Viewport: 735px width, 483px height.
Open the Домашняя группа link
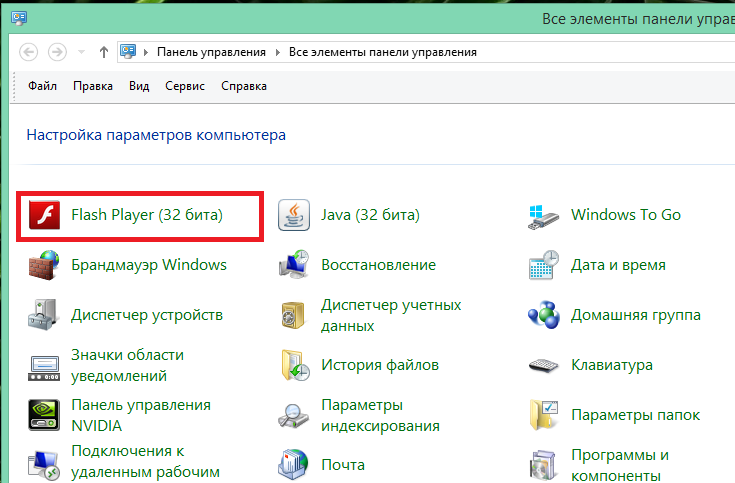[x=636, y=315]
